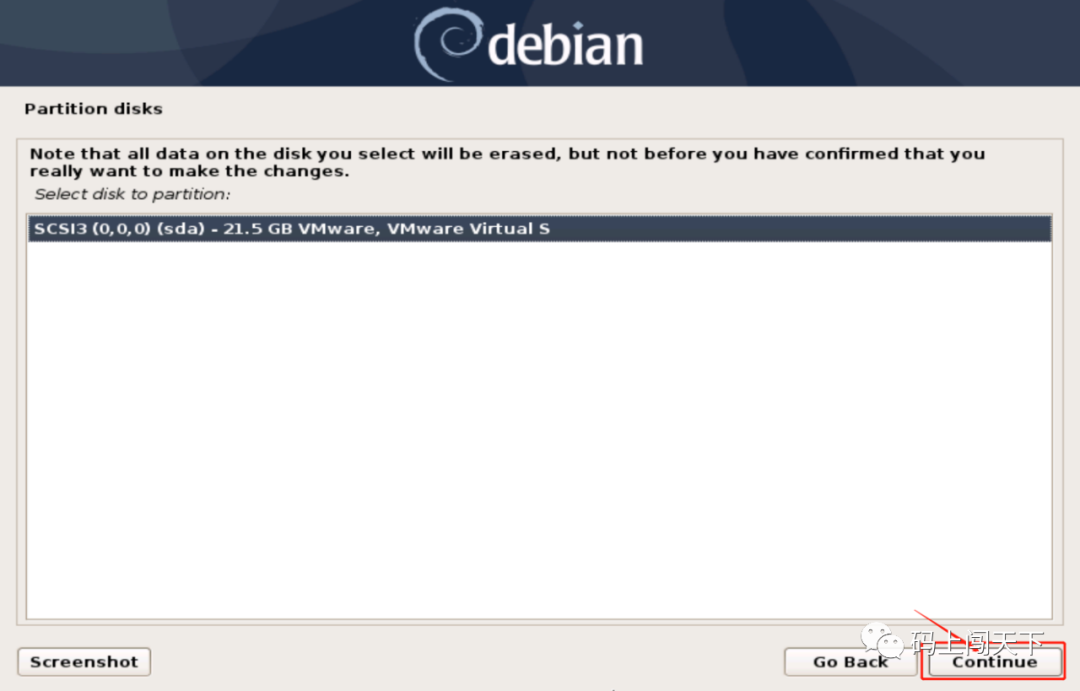This screenshot has width=1080, height=691.
Task: Click the Partition disks heading
Action: click(94, 109)
